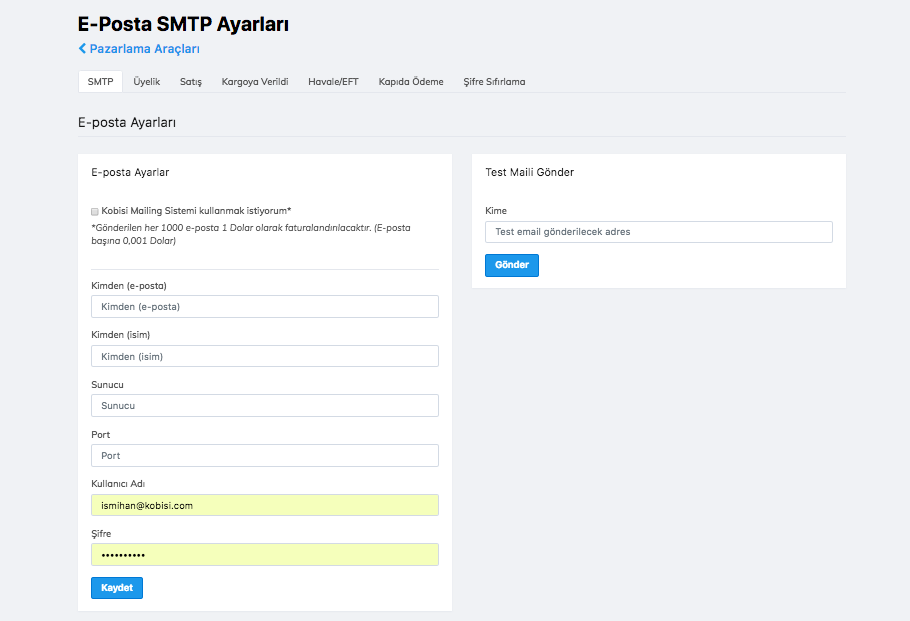The height and width of the screenshot is (621, 910).
Task: Click the Kimden (isim) text field
Action: (x=264, y=356)
